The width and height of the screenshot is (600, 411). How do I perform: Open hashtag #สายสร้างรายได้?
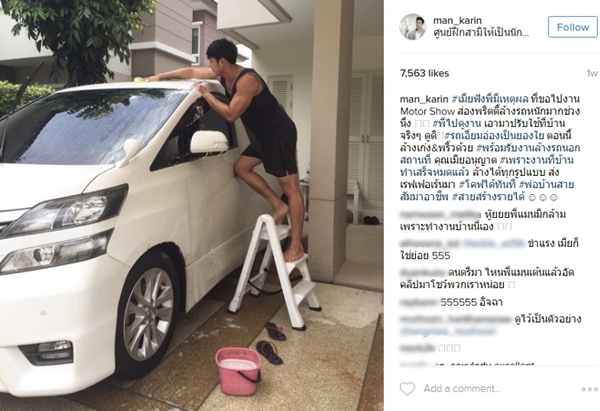(488, 197)
